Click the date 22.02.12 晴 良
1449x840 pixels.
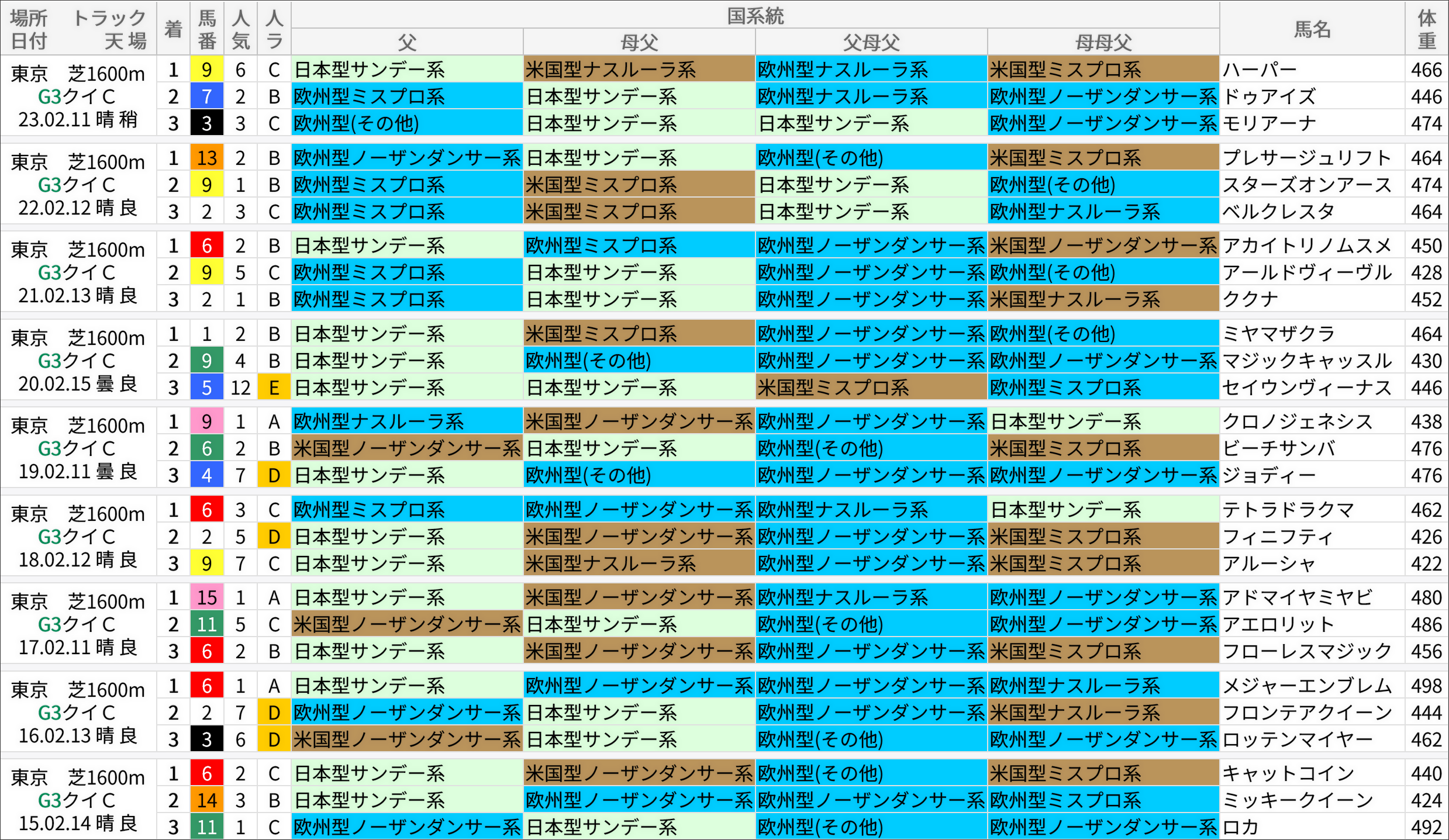(x=78, y=208)
